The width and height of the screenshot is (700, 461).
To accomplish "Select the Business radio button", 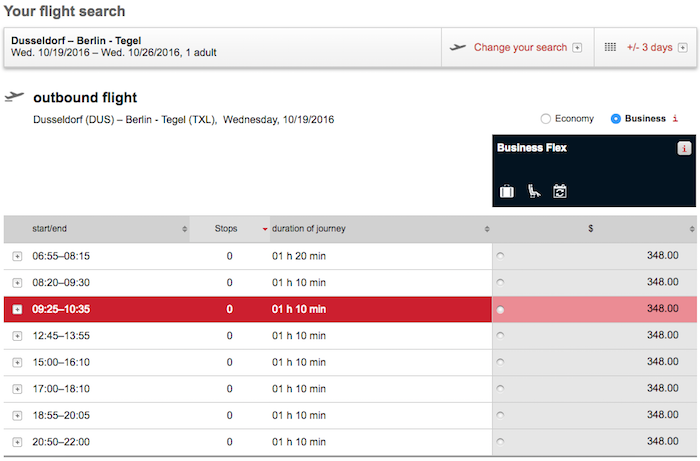I will (616, 119).
